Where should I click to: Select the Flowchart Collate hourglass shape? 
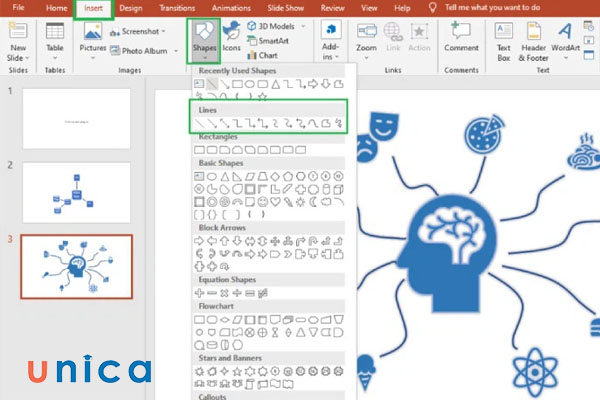(275, 332)
